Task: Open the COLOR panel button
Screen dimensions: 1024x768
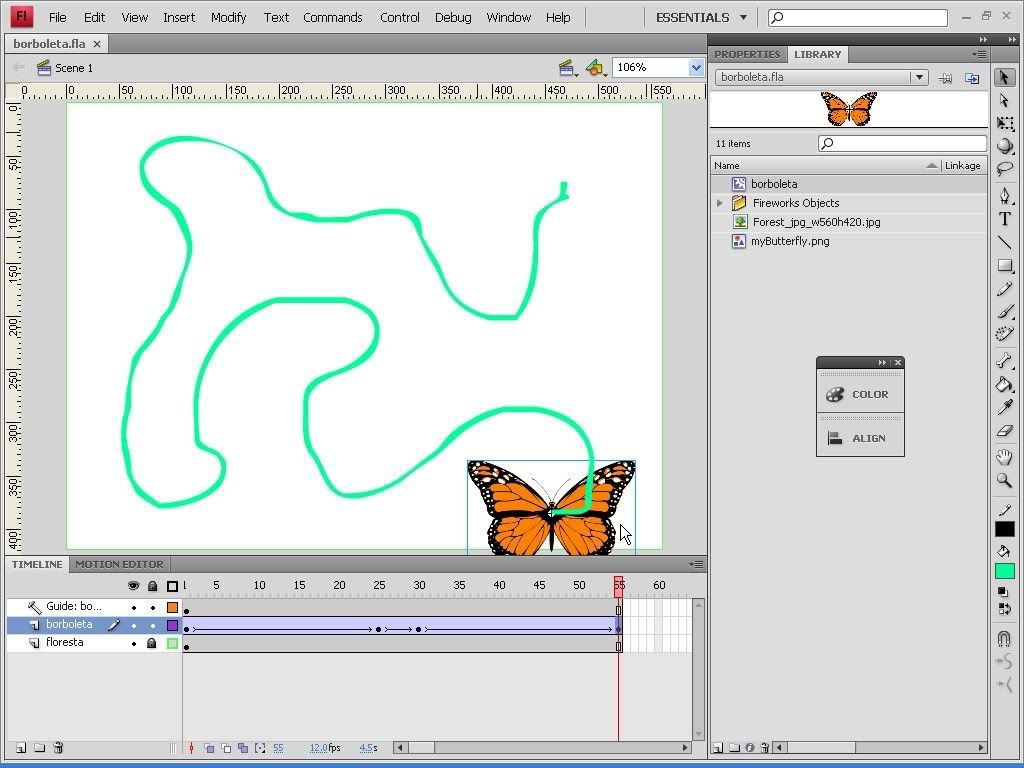Action: 860,394
